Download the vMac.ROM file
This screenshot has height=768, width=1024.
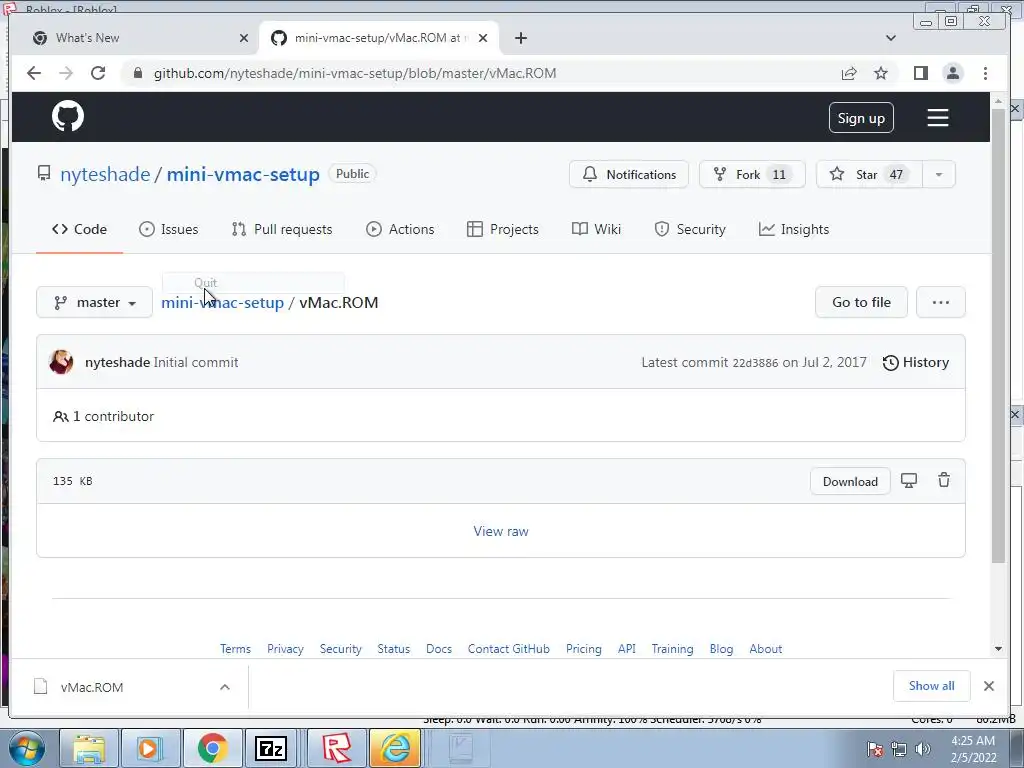850,481
